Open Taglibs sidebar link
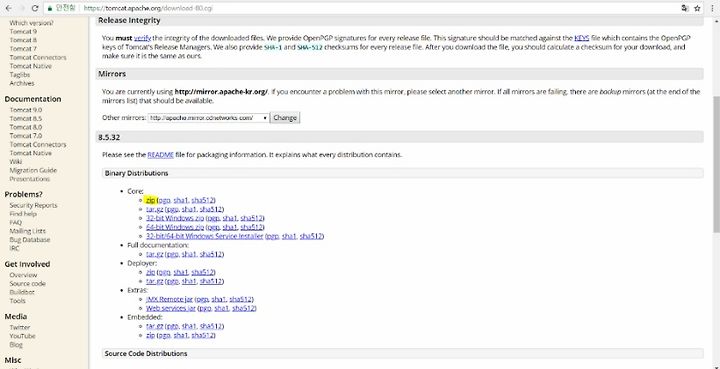Screen dimensions: 720x369 [20, 74]
